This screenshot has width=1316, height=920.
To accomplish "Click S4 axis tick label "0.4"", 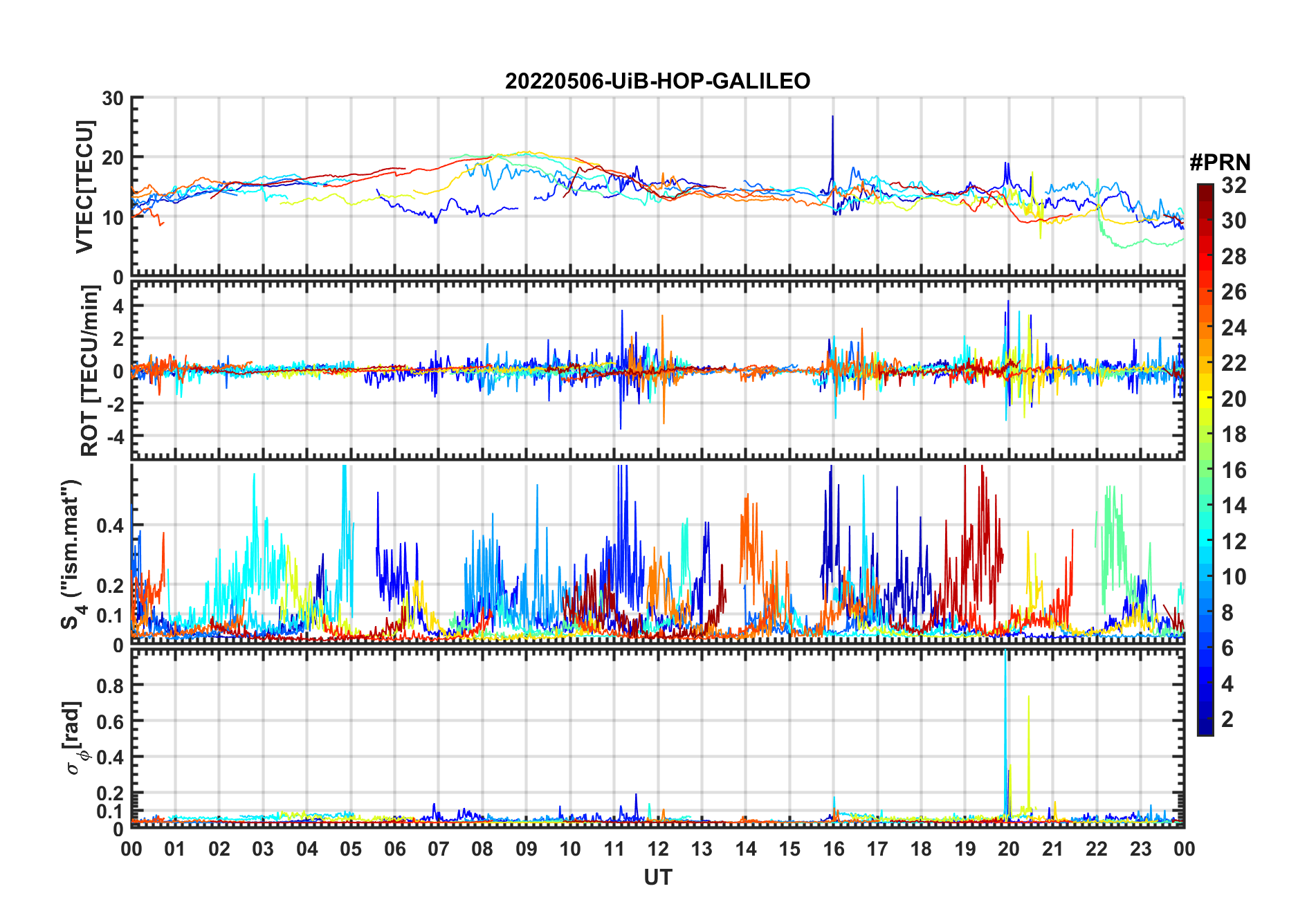I will (110, 526).
